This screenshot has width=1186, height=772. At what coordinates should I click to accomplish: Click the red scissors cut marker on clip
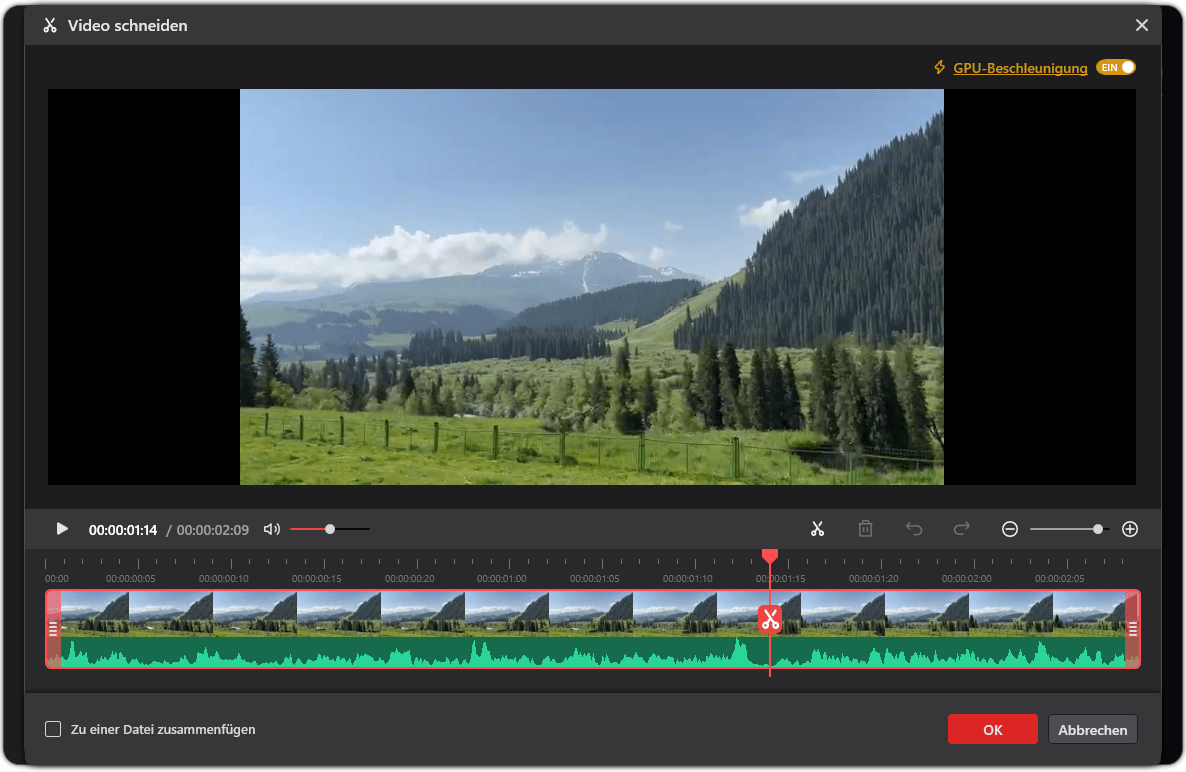click(770, 619)
